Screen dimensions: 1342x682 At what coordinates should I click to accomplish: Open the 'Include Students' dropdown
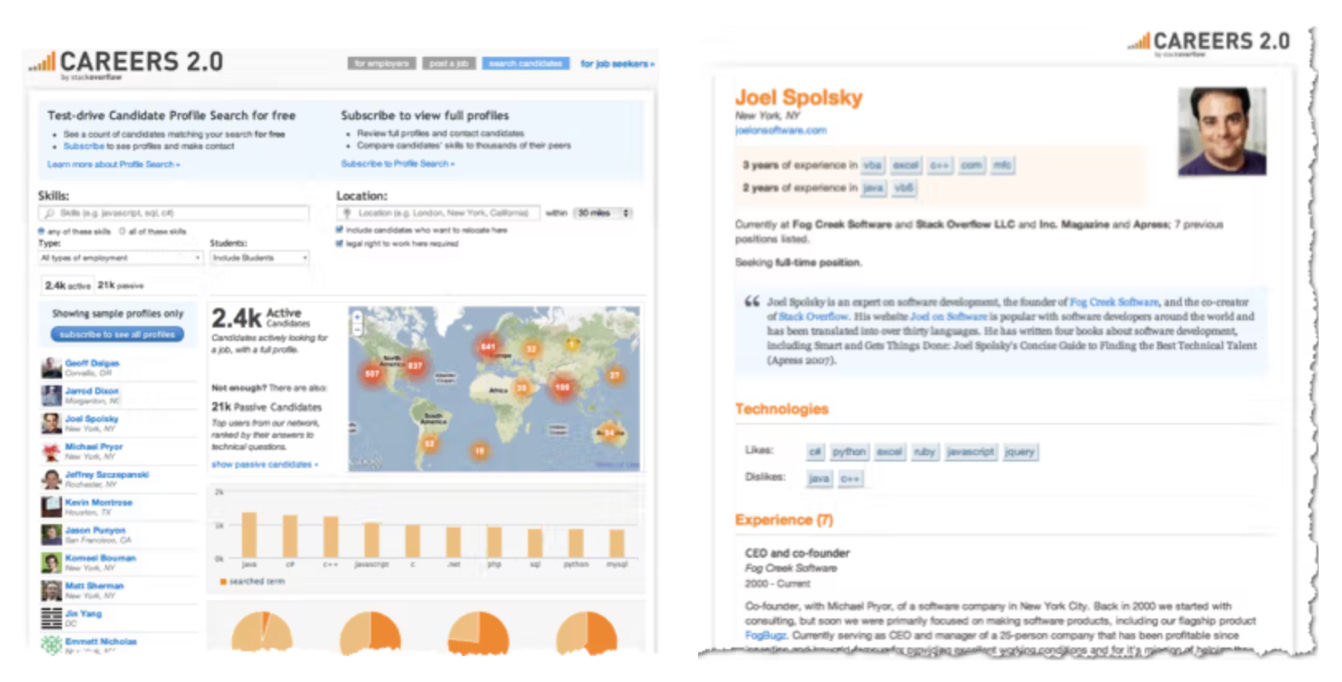tap(259, 258)
